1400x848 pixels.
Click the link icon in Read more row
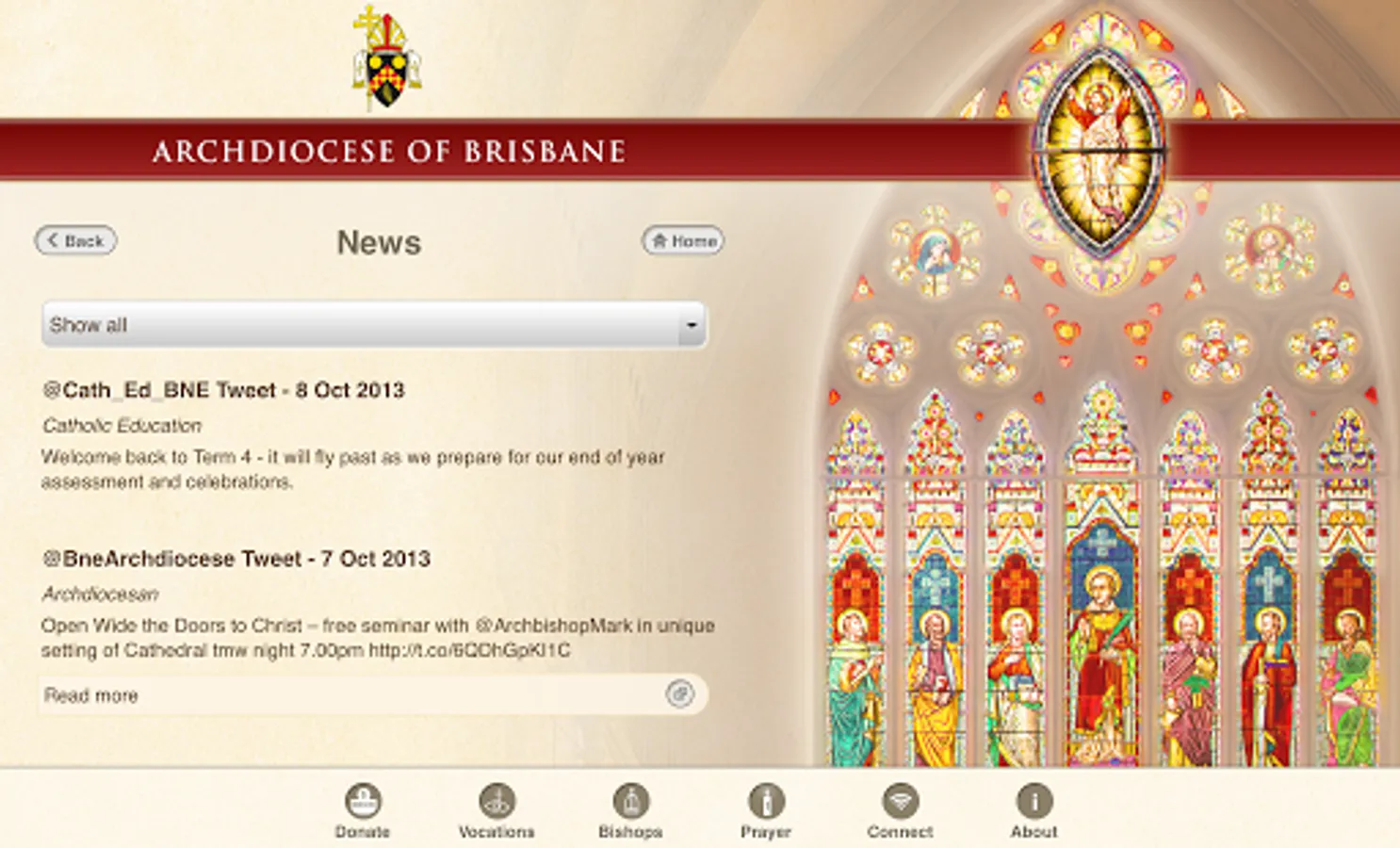click(679, 694)
